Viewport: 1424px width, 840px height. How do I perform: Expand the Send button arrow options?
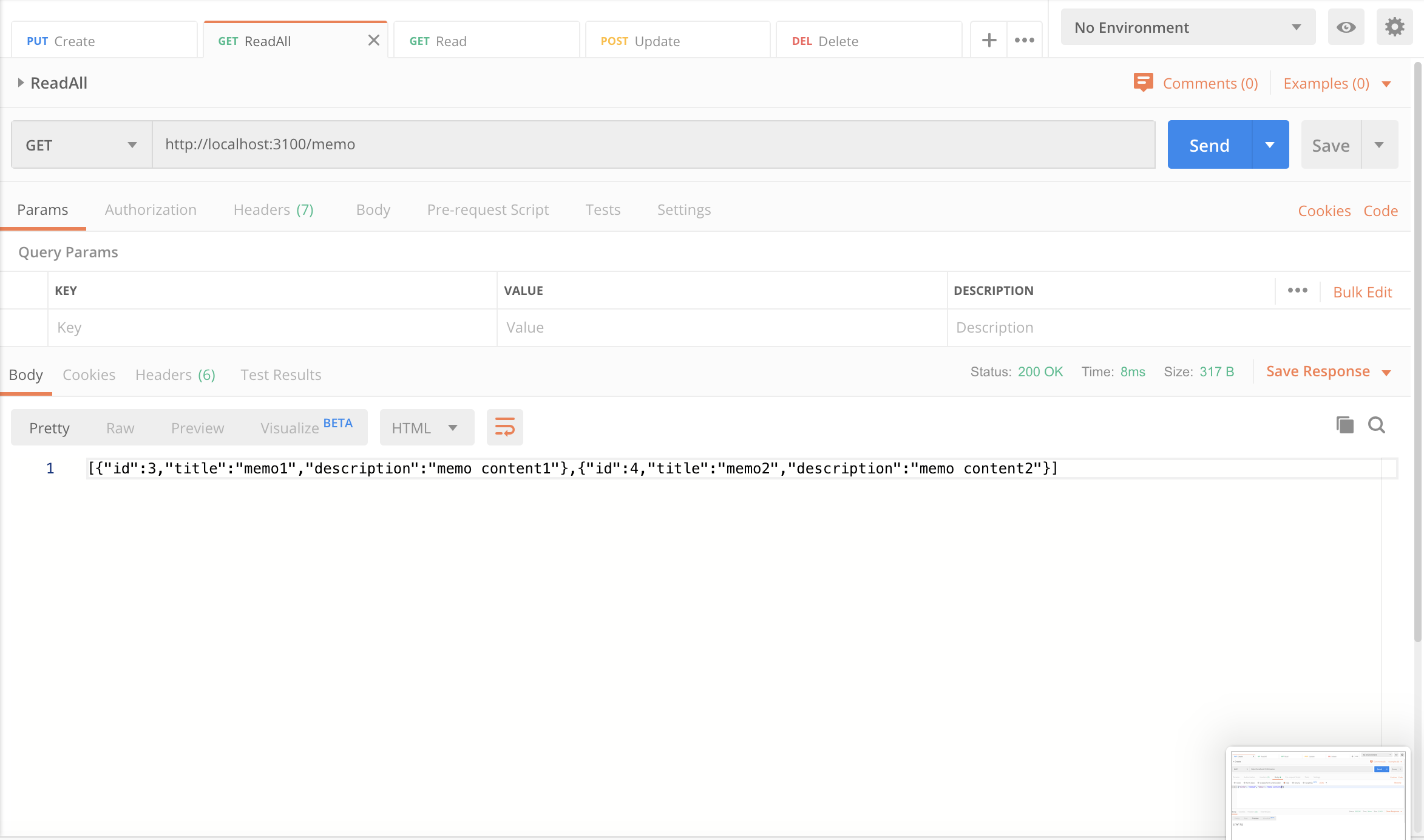click(x=1270, y=144)
